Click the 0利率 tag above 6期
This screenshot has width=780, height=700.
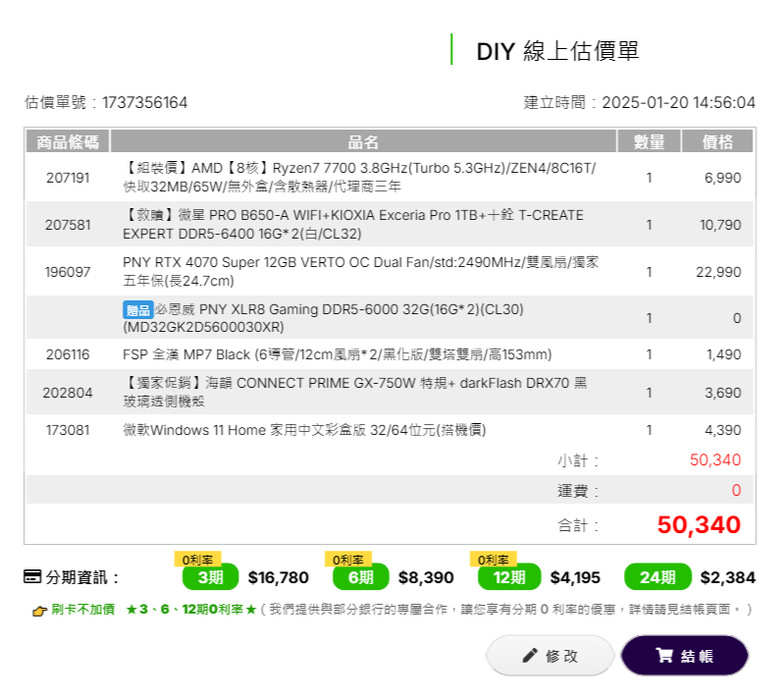348,560
